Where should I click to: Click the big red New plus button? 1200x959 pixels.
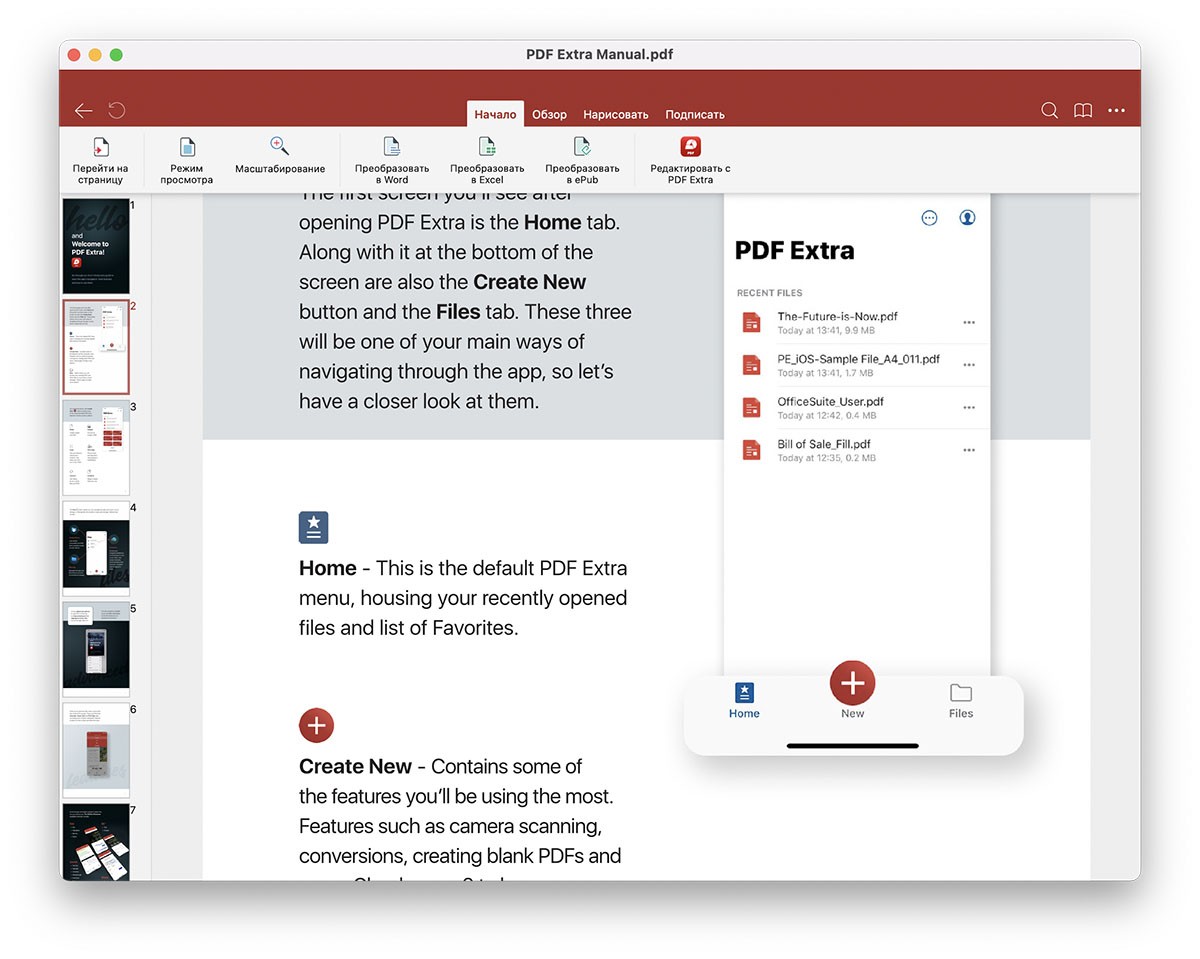coord(852,683)
